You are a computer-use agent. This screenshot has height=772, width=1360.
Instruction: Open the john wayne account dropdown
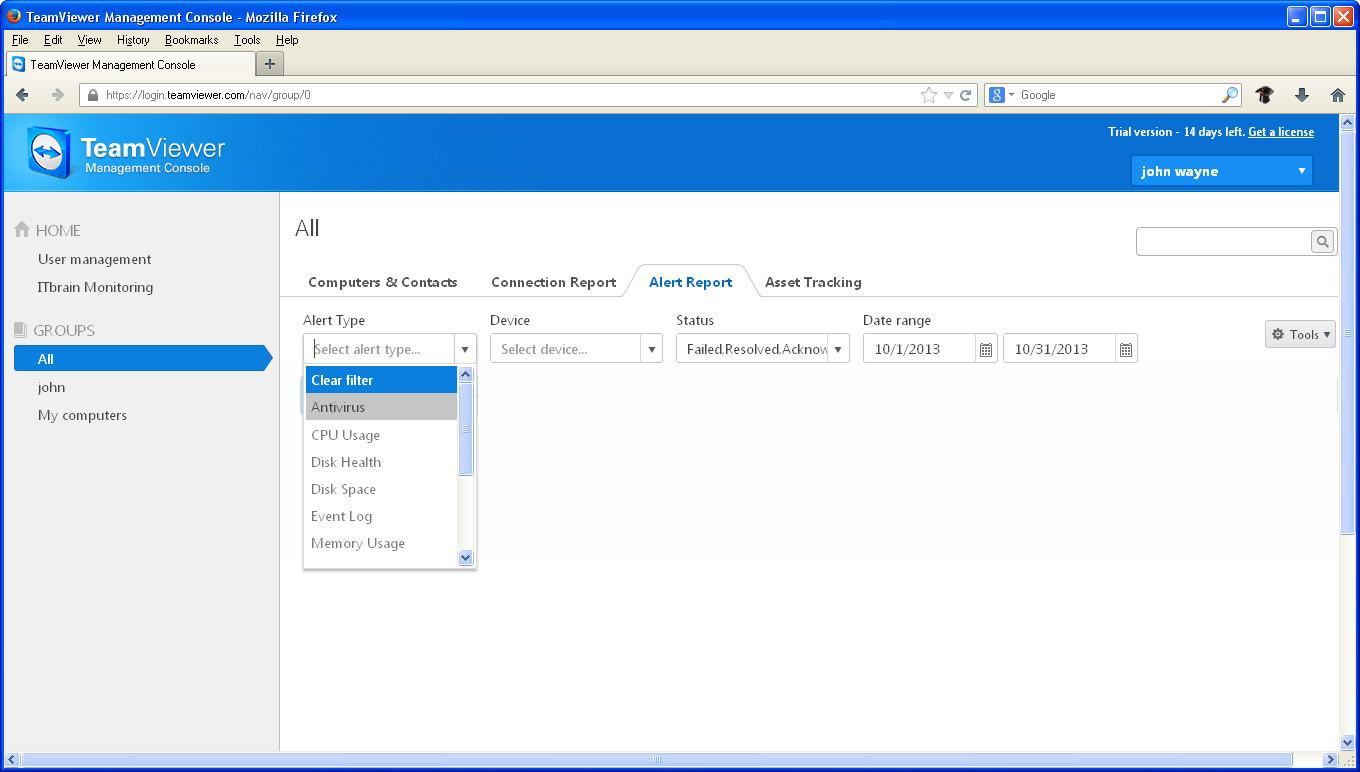pyautogui.click(x=1219, y=170)
